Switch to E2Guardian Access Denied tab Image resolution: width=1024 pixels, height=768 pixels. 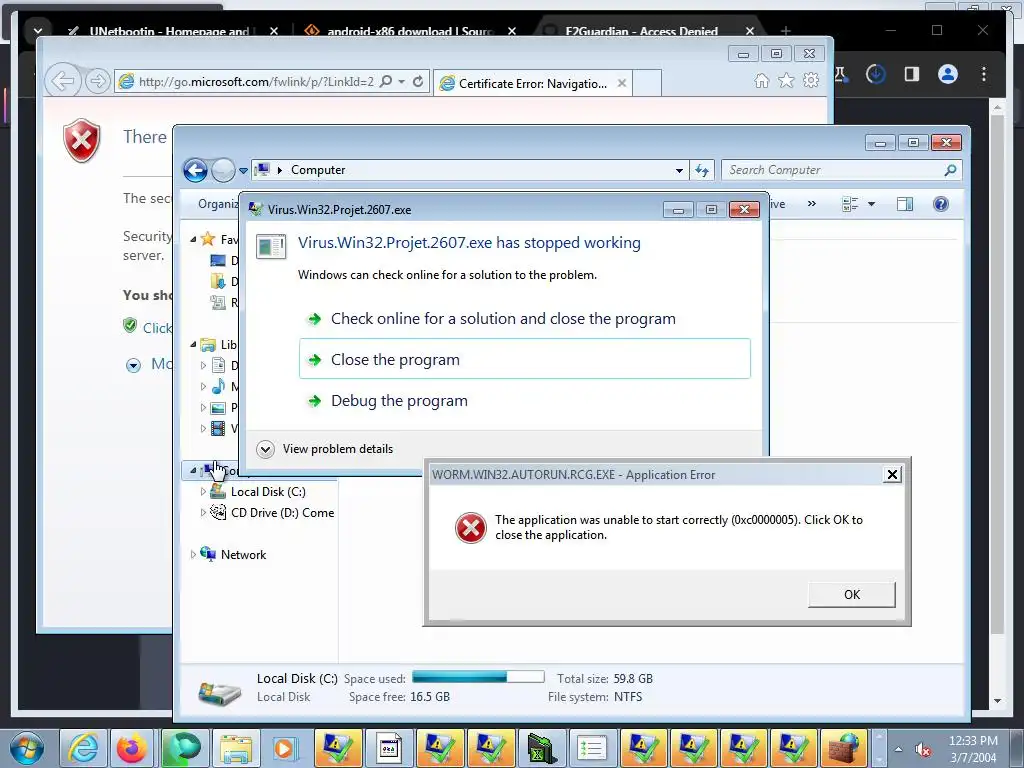pos(641,31)
